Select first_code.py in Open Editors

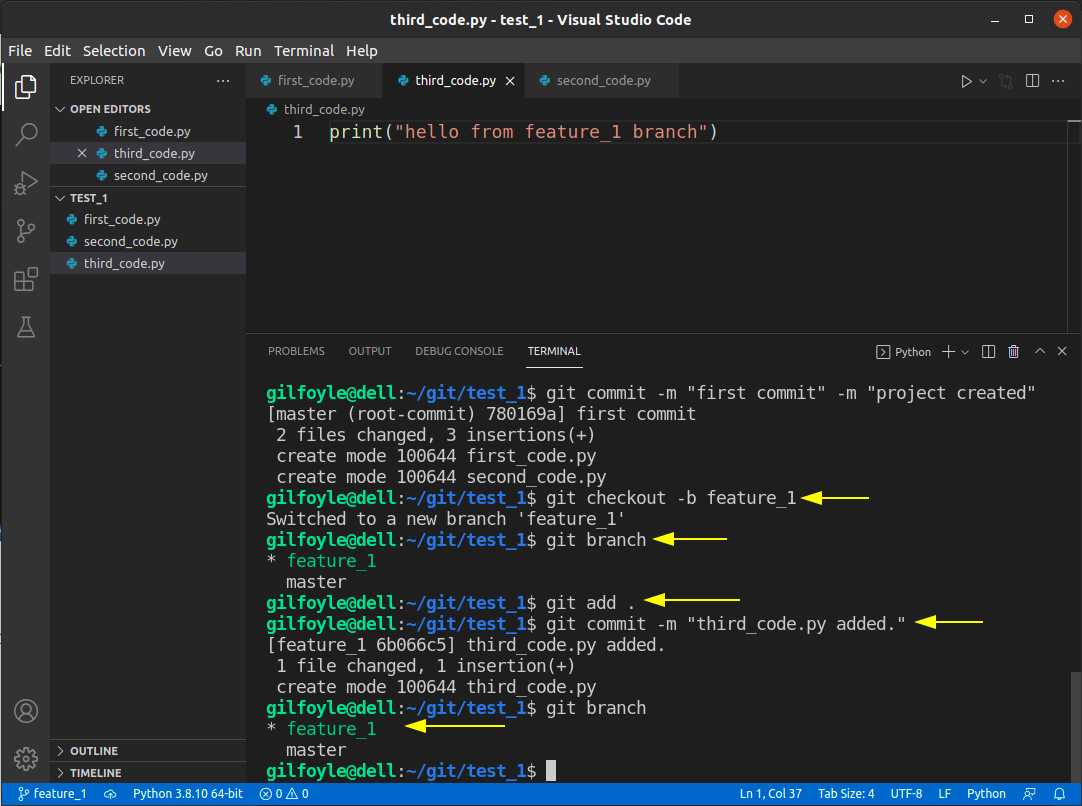[x=148, y=131]
